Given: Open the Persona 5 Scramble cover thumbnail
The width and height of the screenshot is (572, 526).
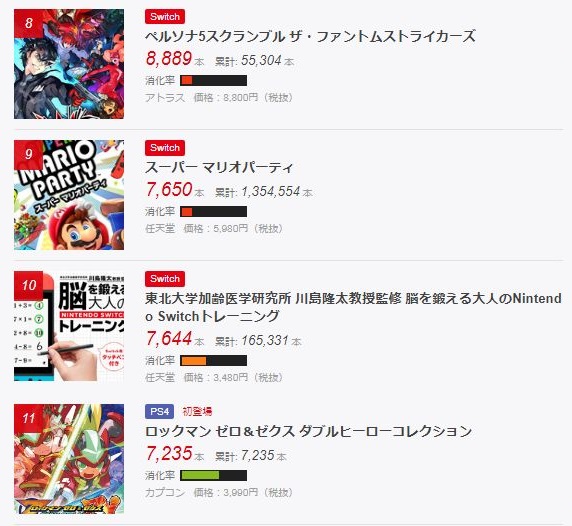Looking at the screenshot, I should click(69, 64).
